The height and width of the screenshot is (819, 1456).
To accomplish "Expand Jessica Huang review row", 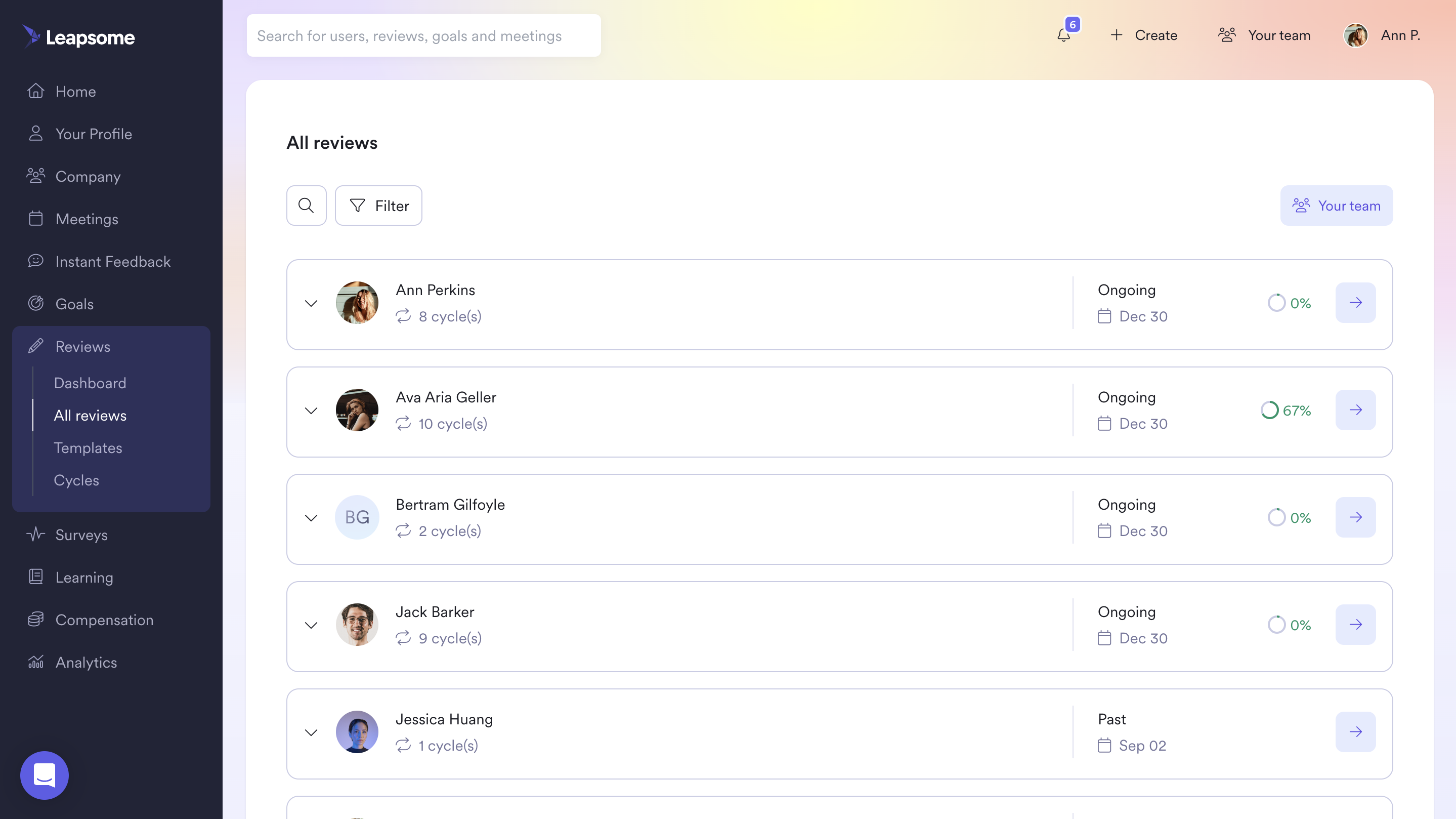I will coord(311,732).
